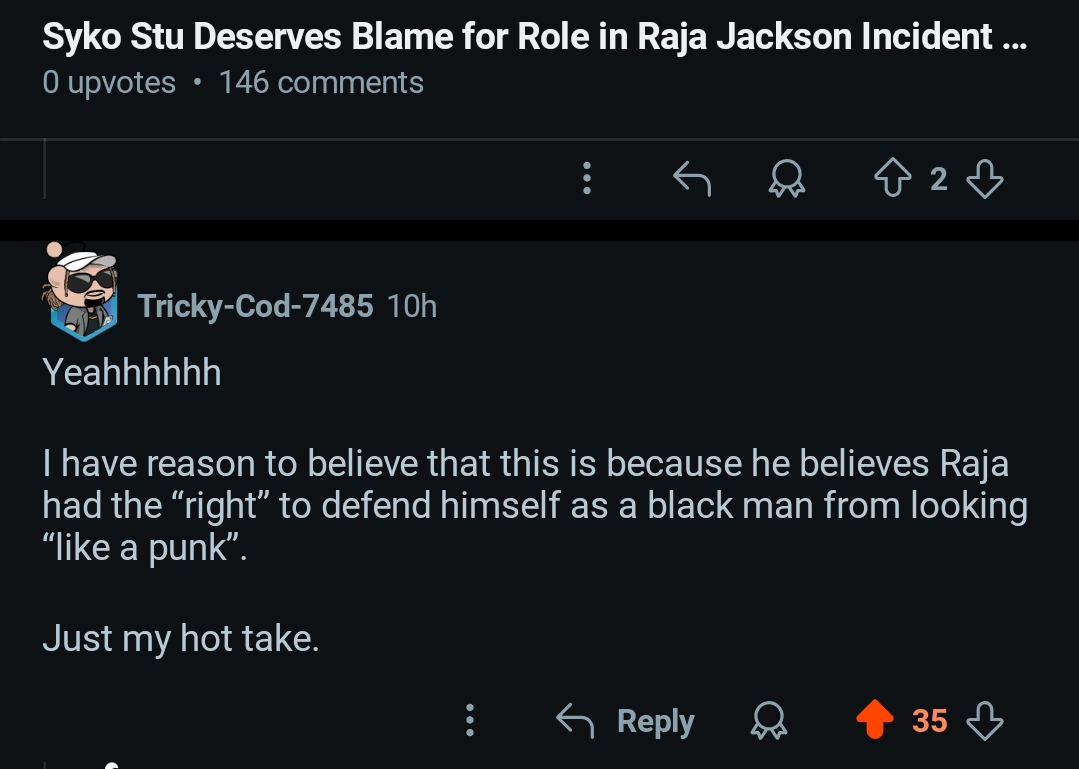
Task: Collapse the thread using the left vertical line
Action: (45, 169)
